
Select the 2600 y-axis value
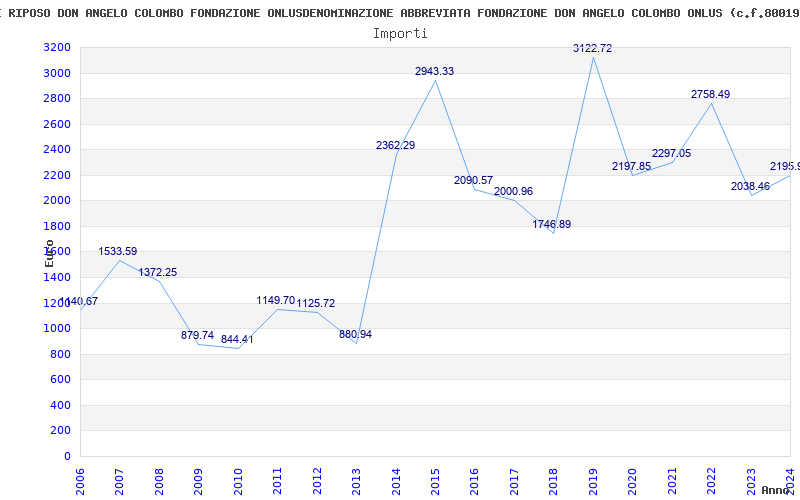(57, 124)
